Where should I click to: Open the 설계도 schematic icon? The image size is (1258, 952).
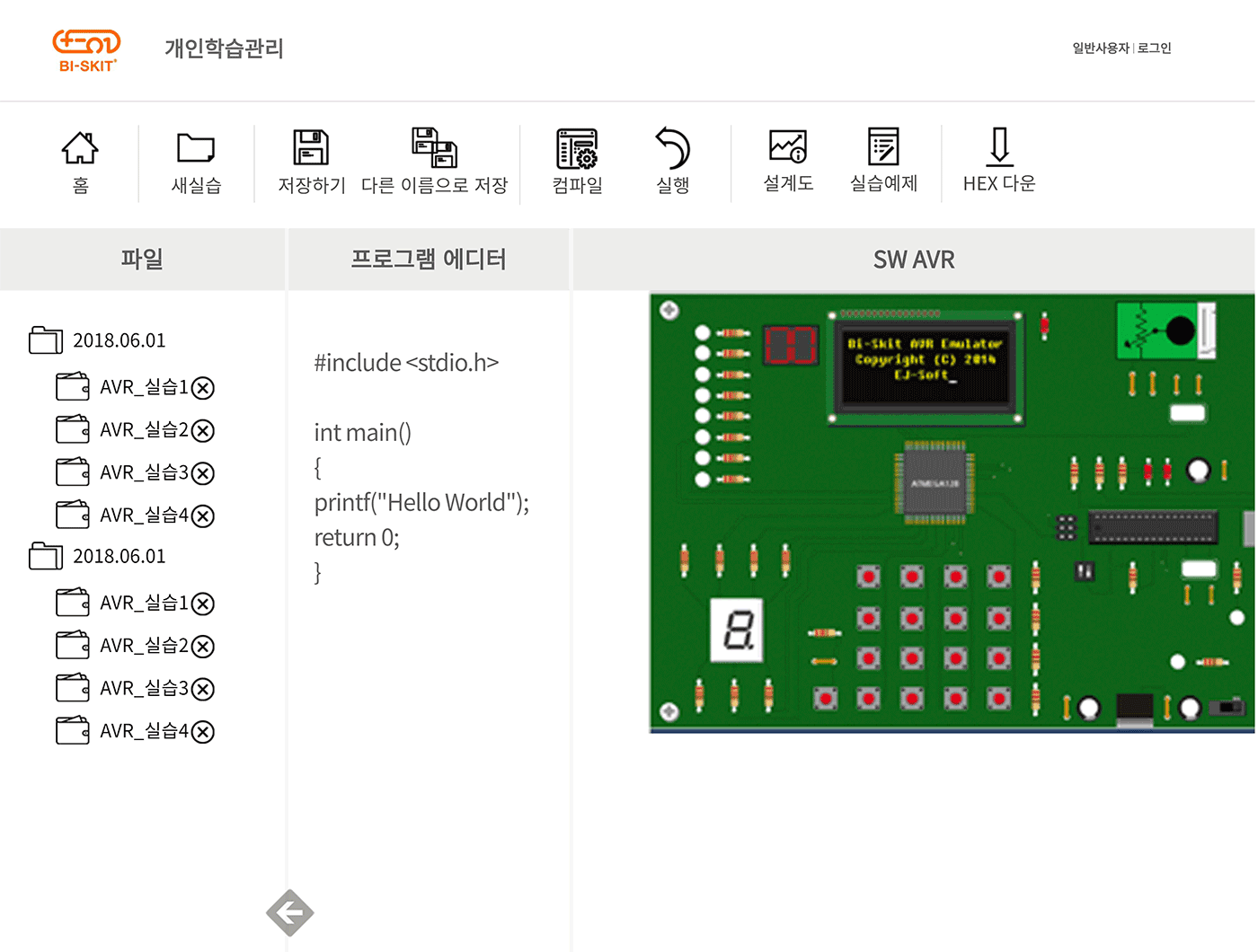[788, 160]
